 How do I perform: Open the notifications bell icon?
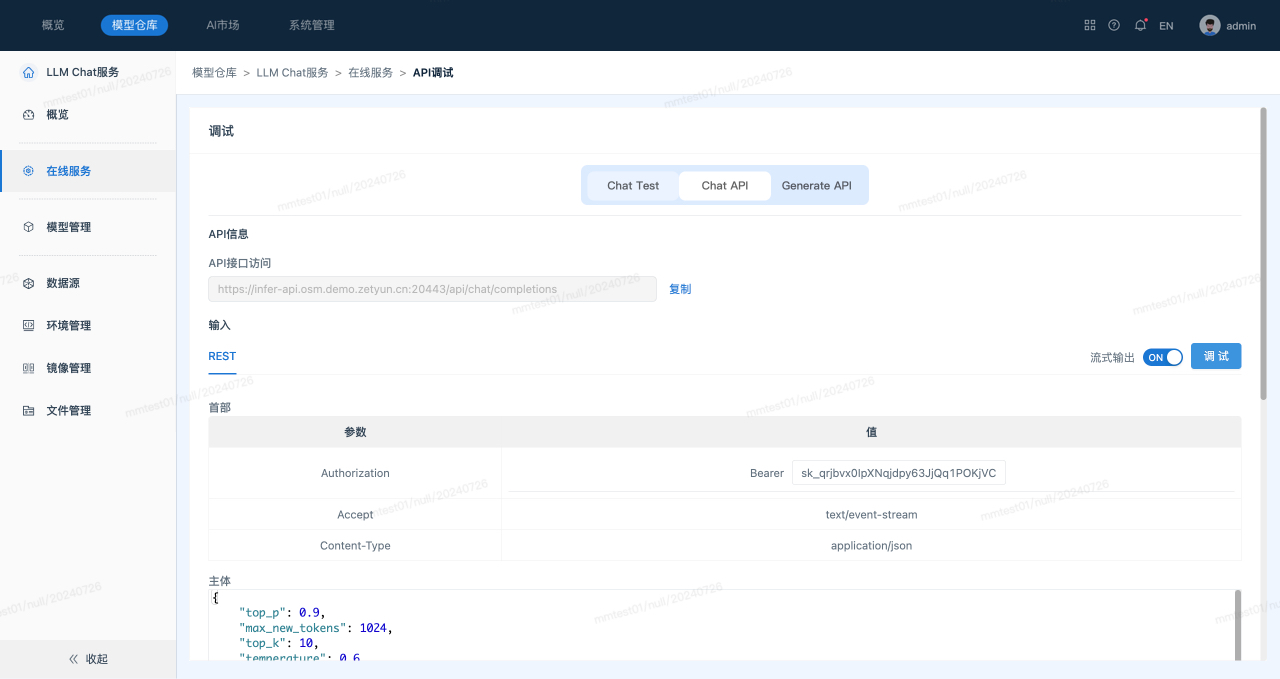point(1140,25)
